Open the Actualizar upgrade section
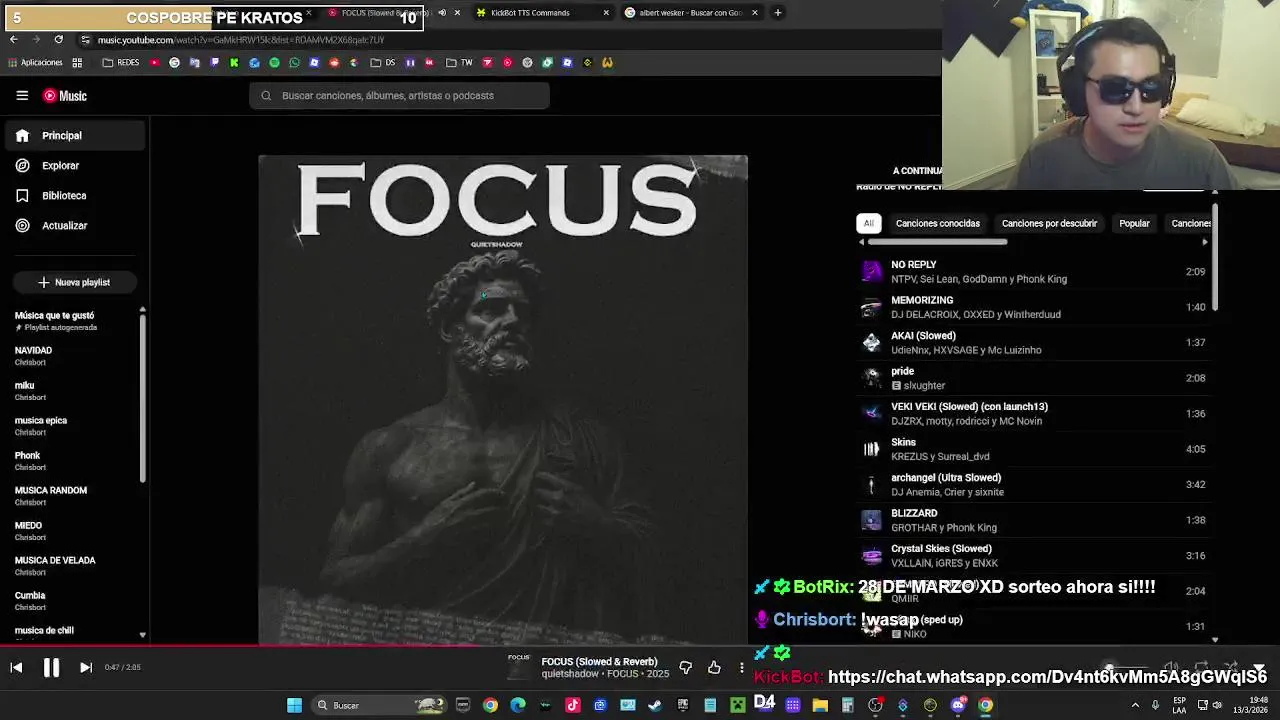Viewport: 1280px width, 720px height. click(x=75, y=225)
